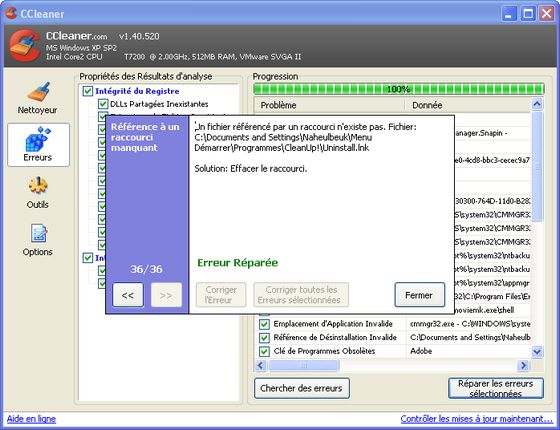560x430 pixels.
Task: Uncheck Clé de Programmes Obsolètes row
Action: tap(264, 351)
